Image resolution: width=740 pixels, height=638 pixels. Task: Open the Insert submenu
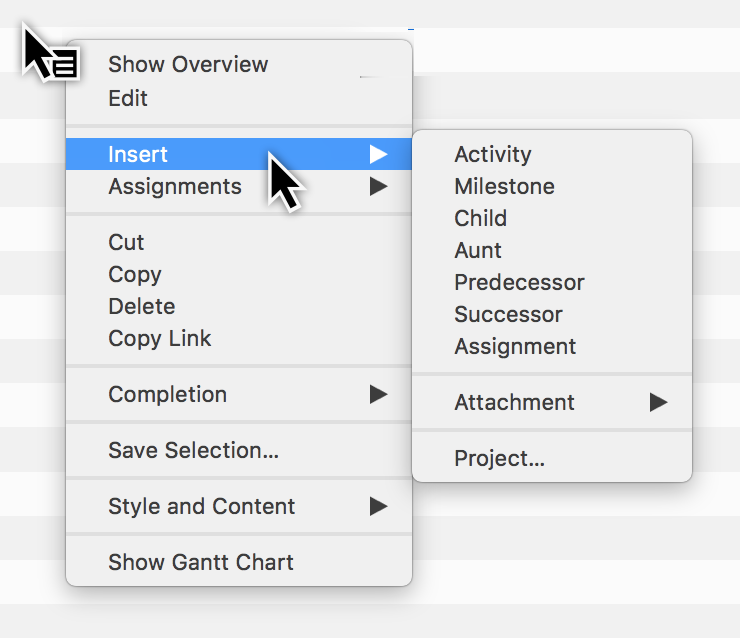[138, 155]
